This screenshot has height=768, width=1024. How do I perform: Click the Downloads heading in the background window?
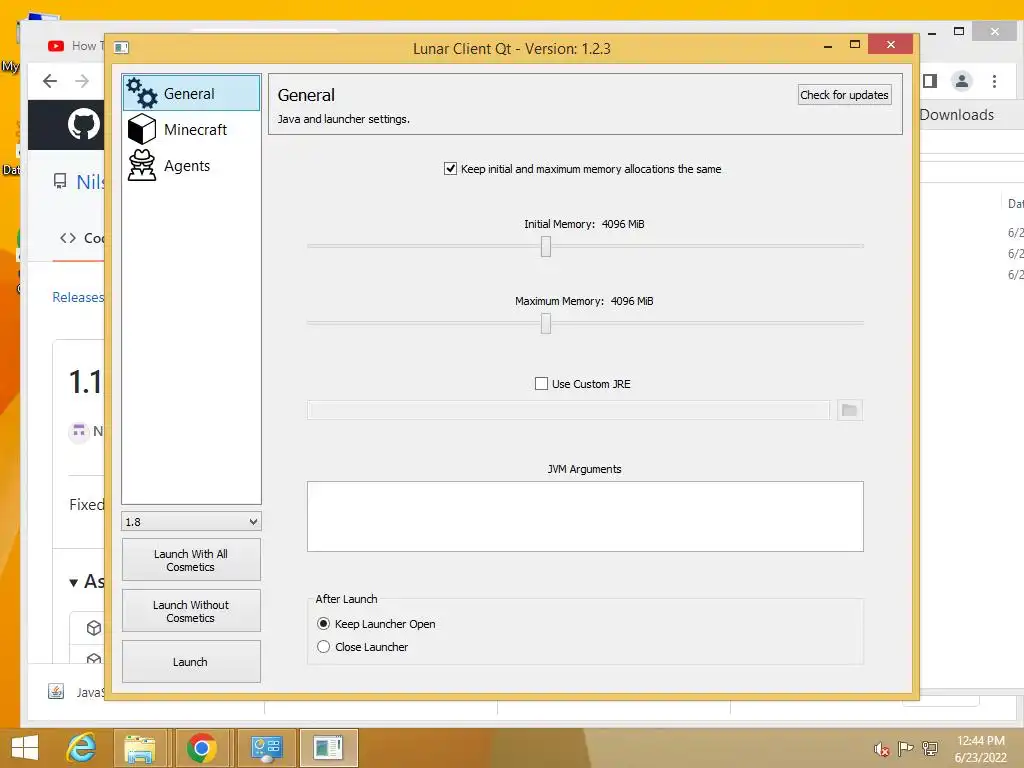[957, 114]
